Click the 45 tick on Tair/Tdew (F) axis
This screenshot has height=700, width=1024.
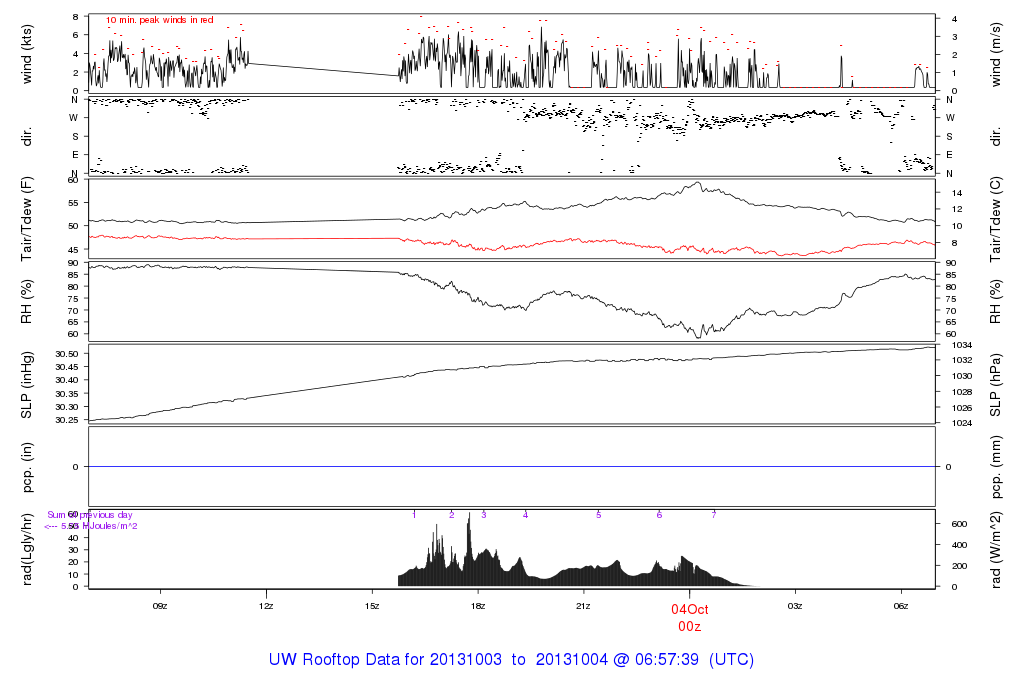[72, 249]
